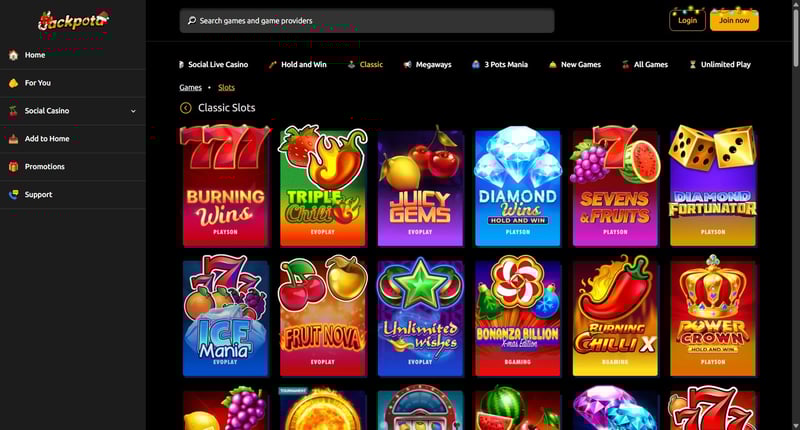Viewport: 800px width, 430px height.
Task: Open the Unlimited Play category
Action: point(720,64)
